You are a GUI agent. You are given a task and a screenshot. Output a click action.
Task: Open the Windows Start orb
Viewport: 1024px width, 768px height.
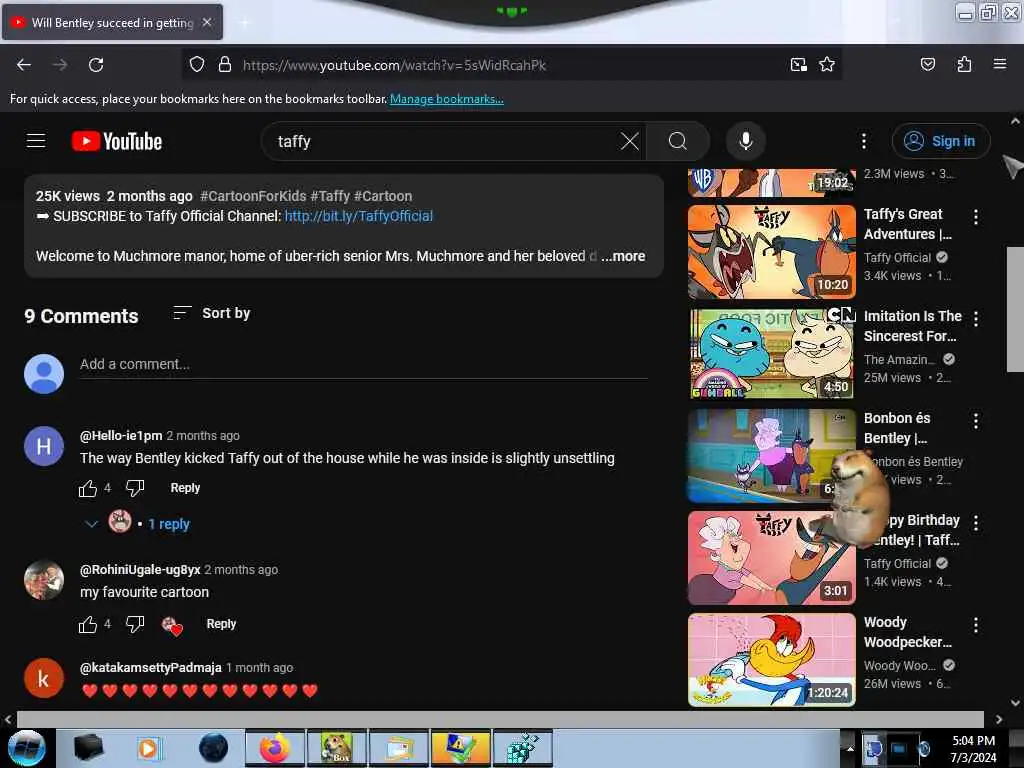(27, 748)
